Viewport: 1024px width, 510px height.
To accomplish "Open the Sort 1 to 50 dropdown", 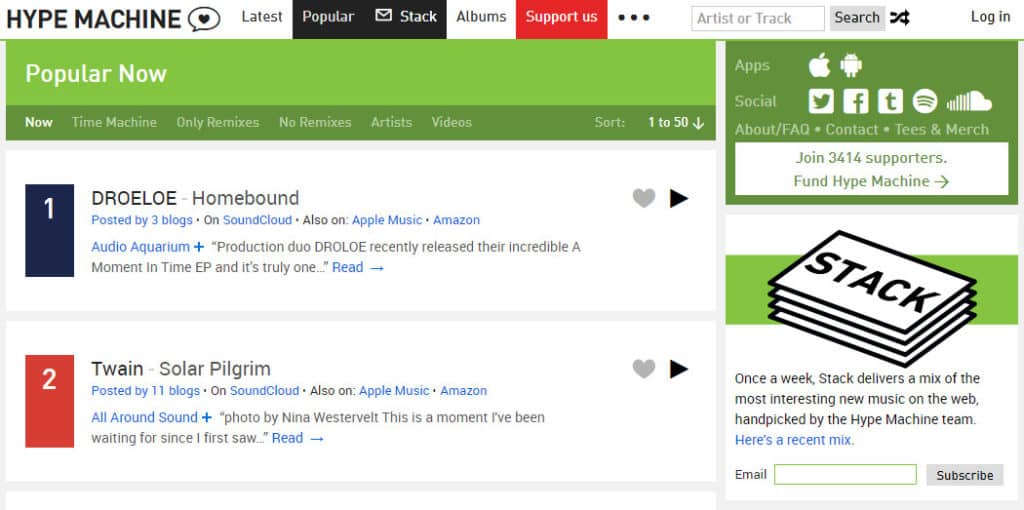I will (676, 122).
